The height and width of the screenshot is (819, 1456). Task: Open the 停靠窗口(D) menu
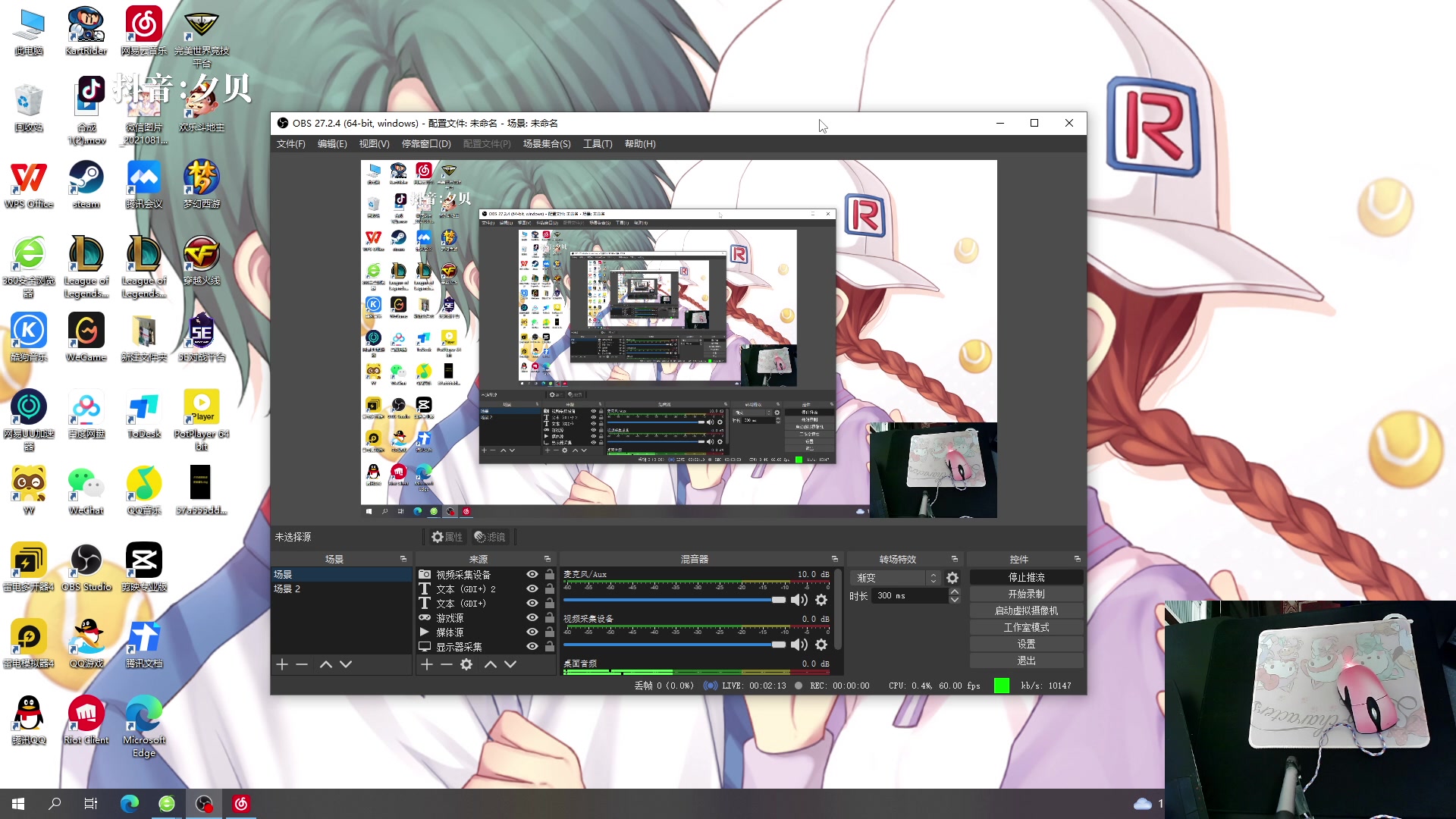(x=426, y=144)
